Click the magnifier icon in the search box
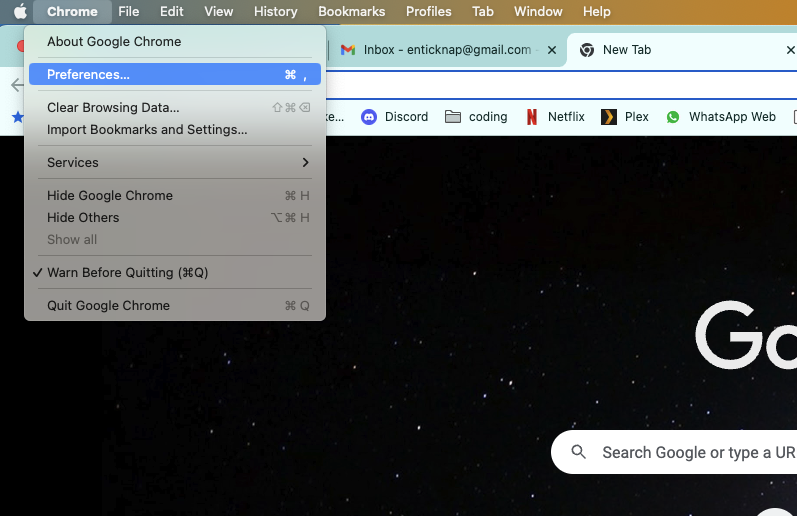This screenshot has height=516, width=797. tap(578, 451)
